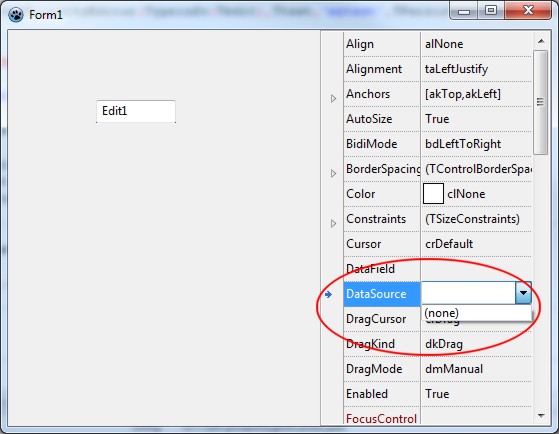Click the scrollbar up arrow
This screenshot has width=559, height=434.
point(541,41)
